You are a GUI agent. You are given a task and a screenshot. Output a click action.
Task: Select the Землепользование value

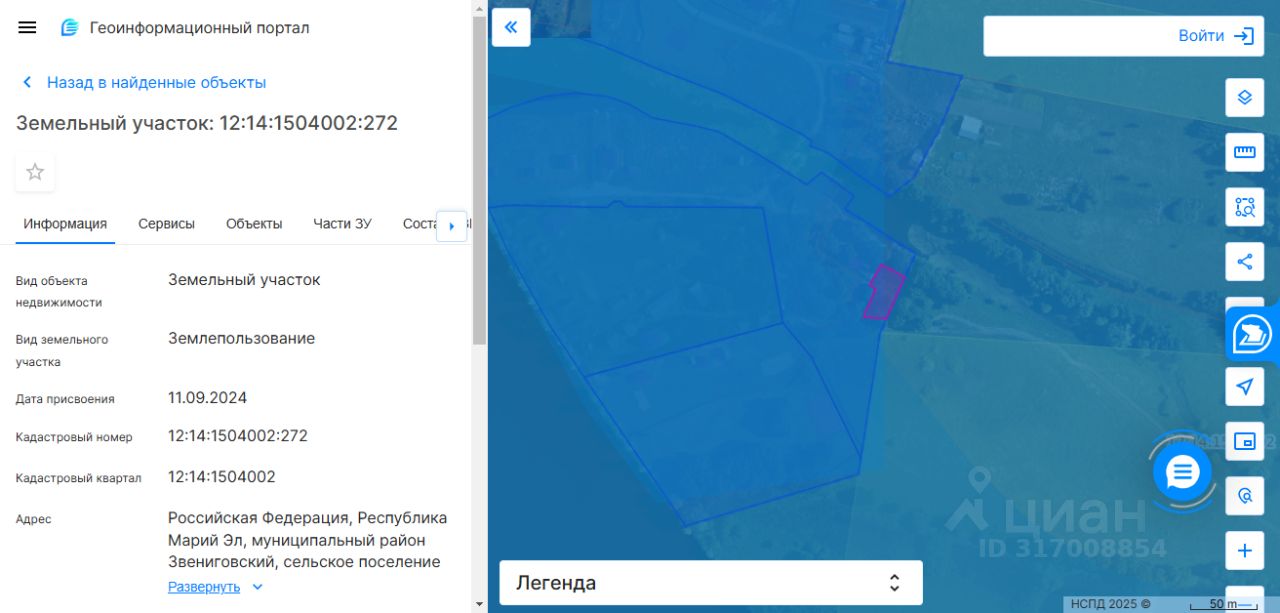[241, 339]
